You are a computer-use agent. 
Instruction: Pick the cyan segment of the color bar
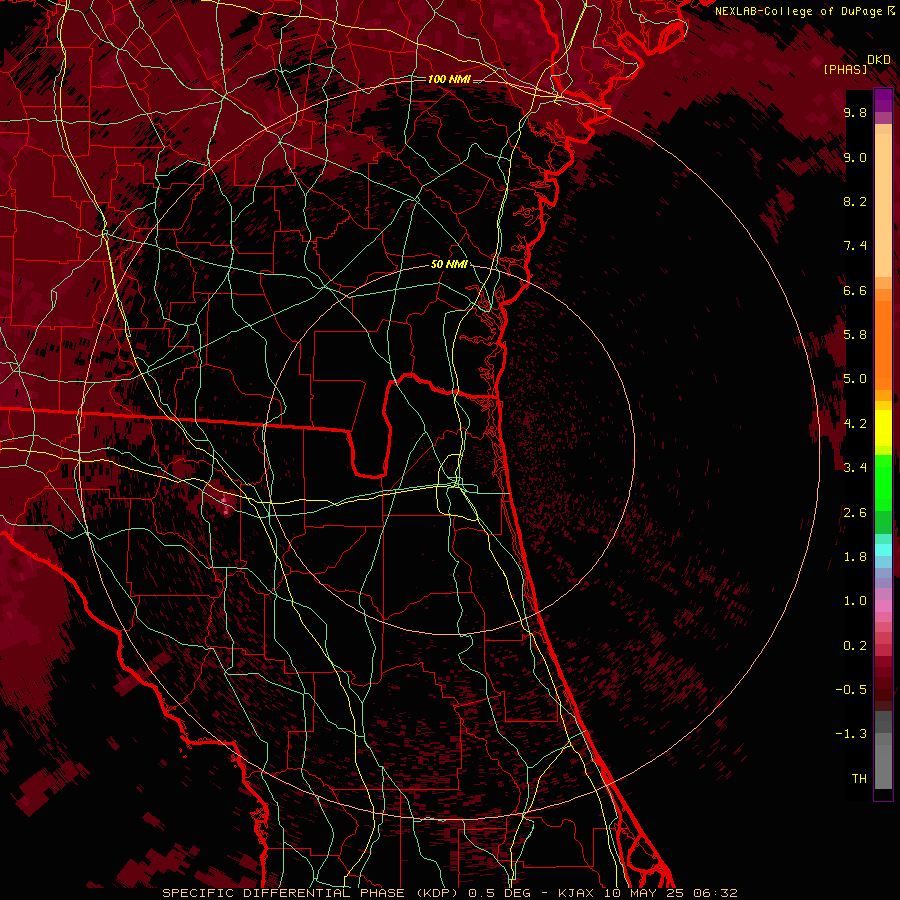point(883,550)
